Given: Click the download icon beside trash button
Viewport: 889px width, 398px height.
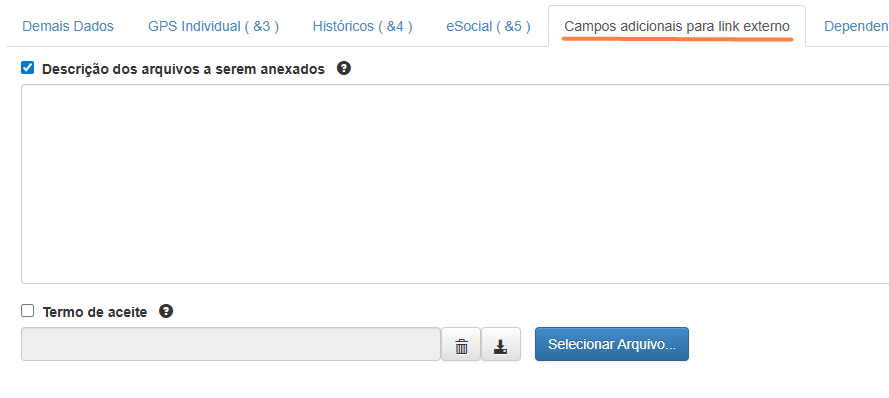Looking at the screenshot, I should (501, 344).
